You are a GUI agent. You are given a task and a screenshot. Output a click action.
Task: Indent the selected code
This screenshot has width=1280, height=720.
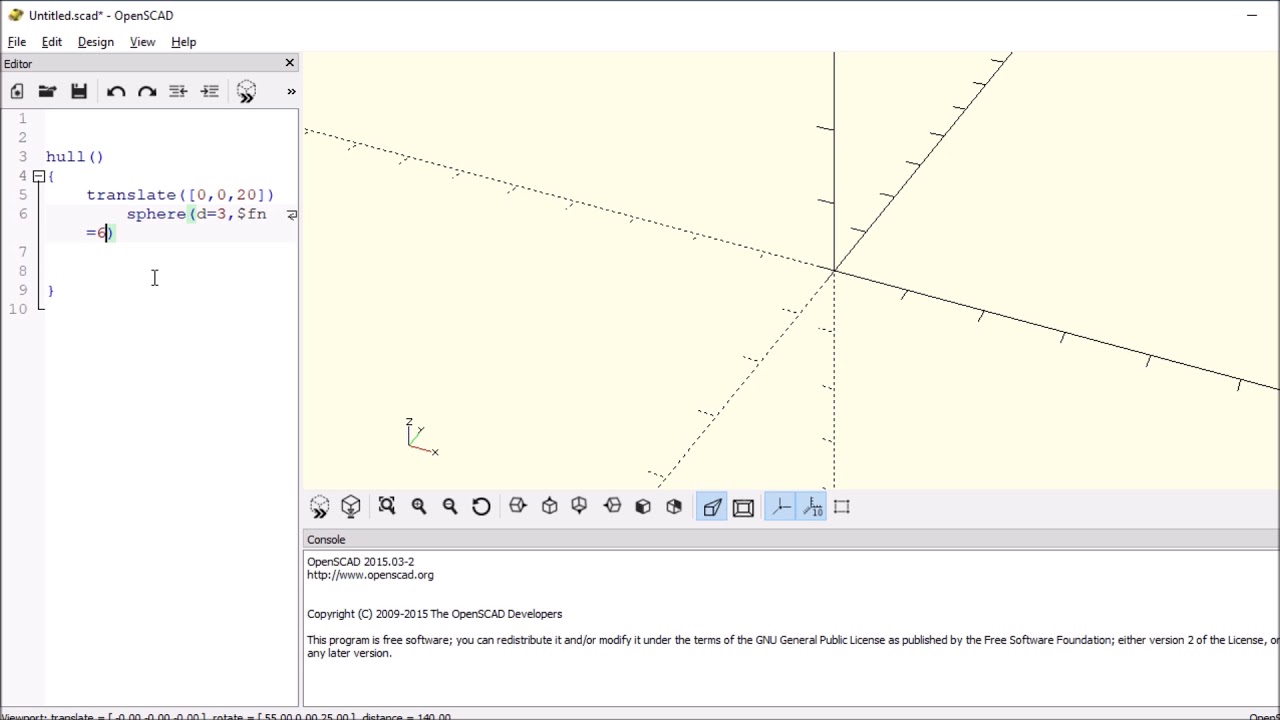(210, 91)
